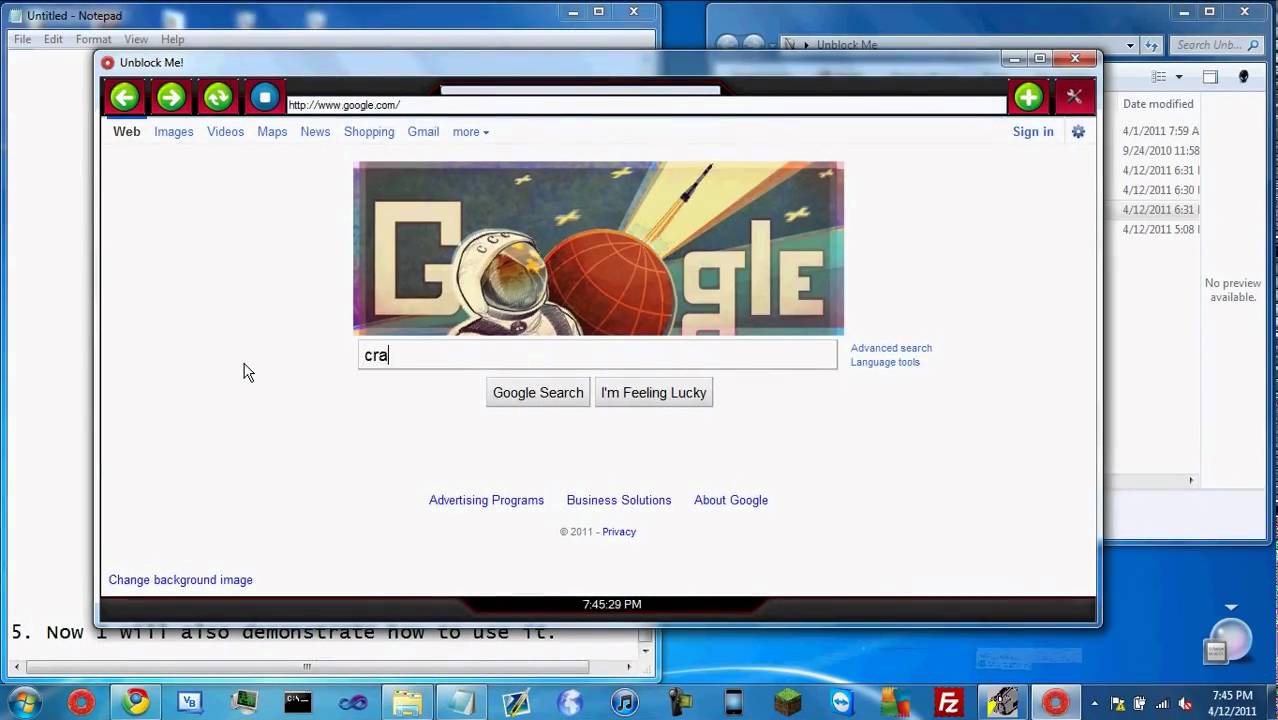Expand the Explorer address bar dropdown arrow

(x=1130, y=45)
